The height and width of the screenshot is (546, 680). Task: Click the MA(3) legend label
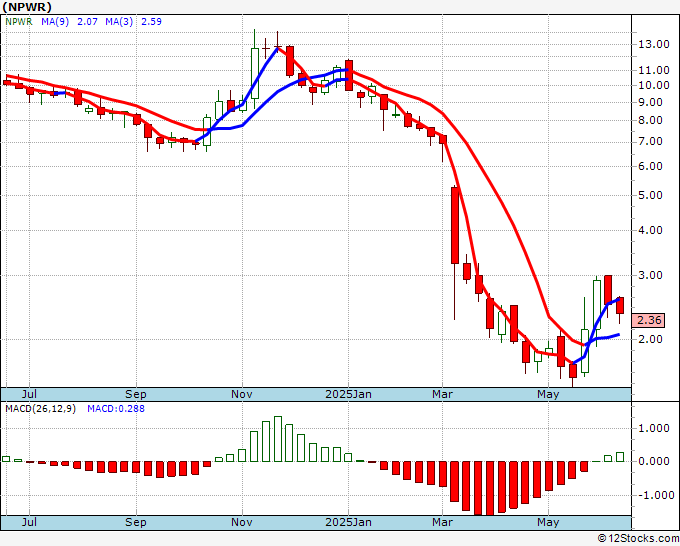[x=119, y=21]
